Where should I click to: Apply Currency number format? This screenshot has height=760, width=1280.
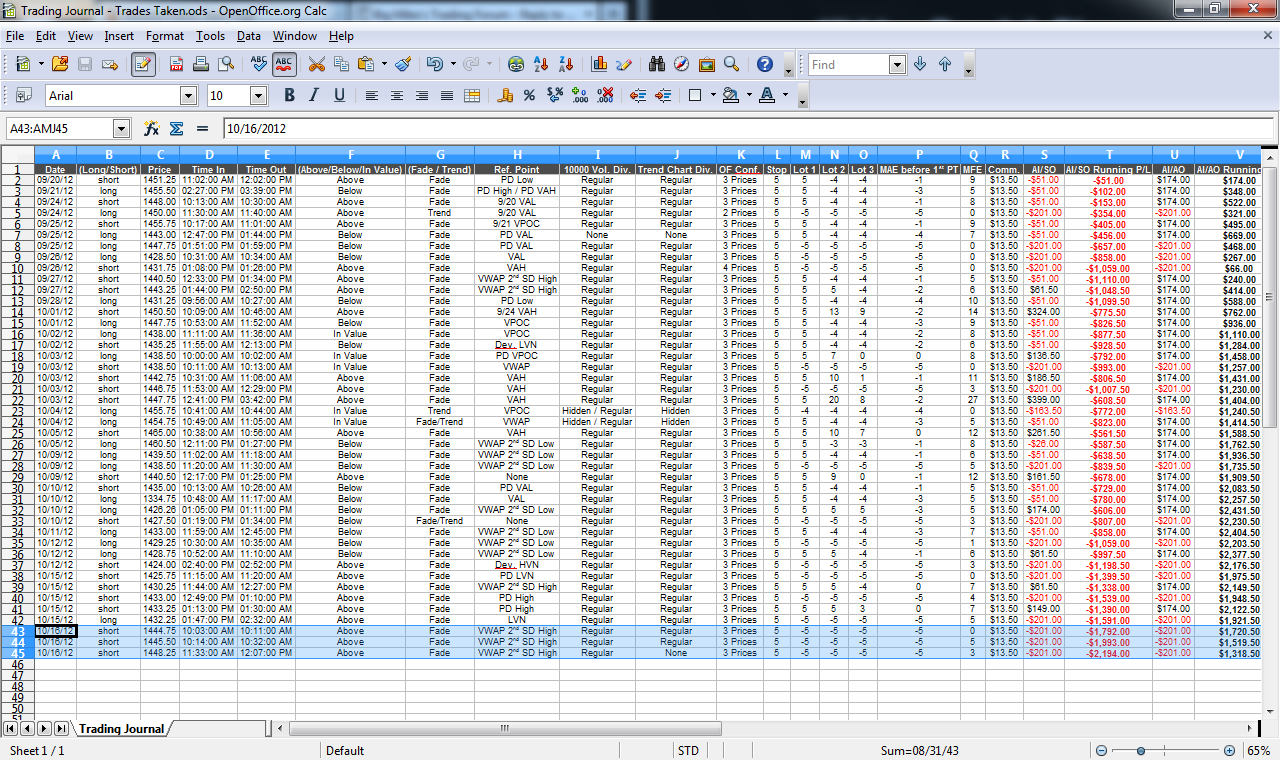coord(505,96)
